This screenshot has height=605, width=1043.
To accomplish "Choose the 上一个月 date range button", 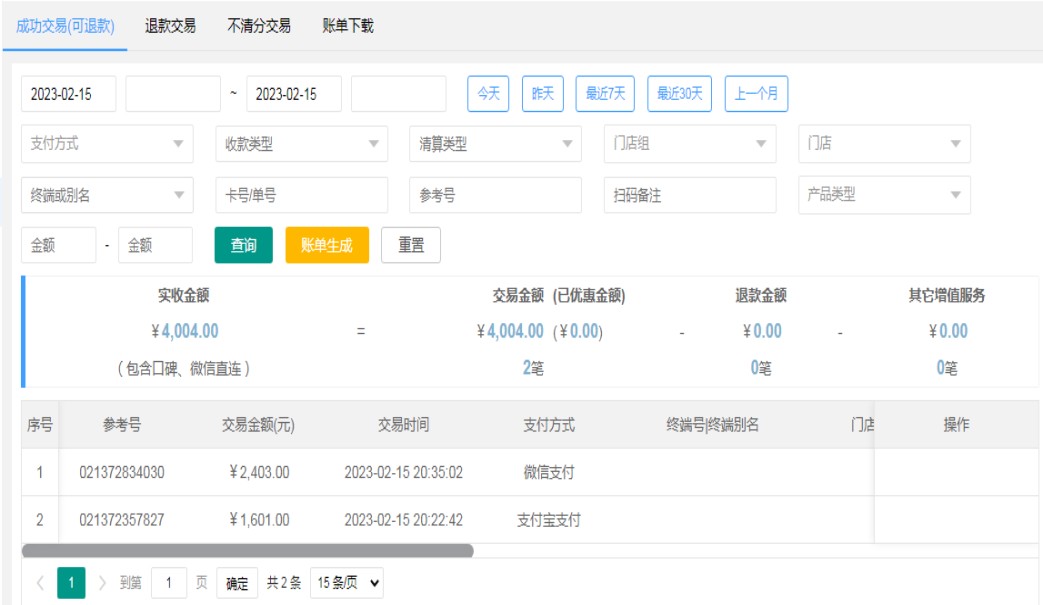I will coord(756,94).
